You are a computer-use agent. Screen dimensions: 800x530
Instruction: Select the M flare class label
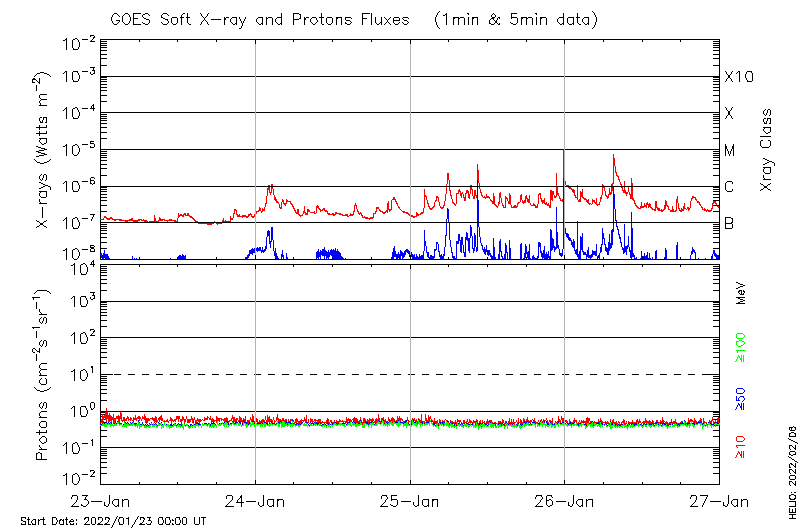click(x=730, y=150)
